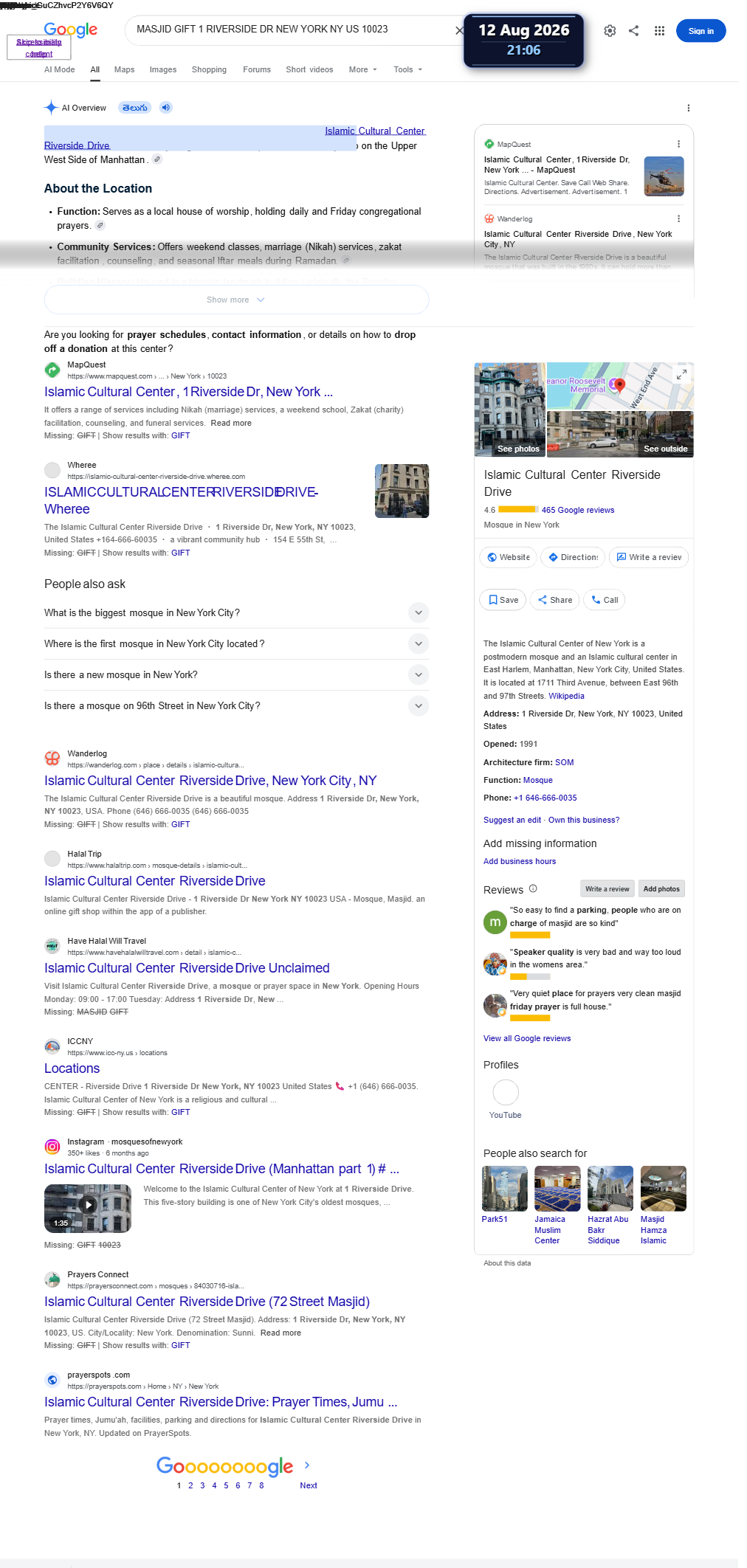This screenshot has height=1568, width=747.
Task: Switch to the Shopping tab
Action: pyautogui.click(x=209, y=69)
